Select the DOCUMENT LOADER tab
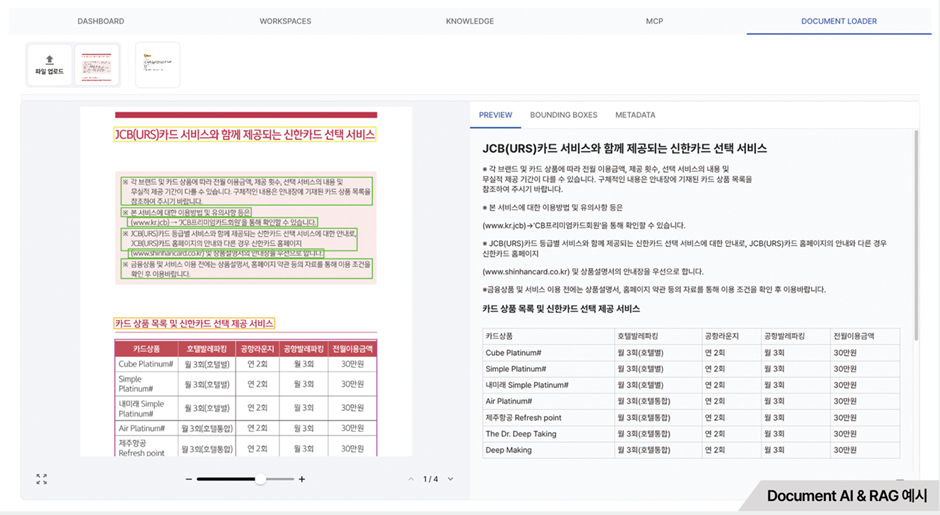The image size is (940, 515). coord(838,21)
